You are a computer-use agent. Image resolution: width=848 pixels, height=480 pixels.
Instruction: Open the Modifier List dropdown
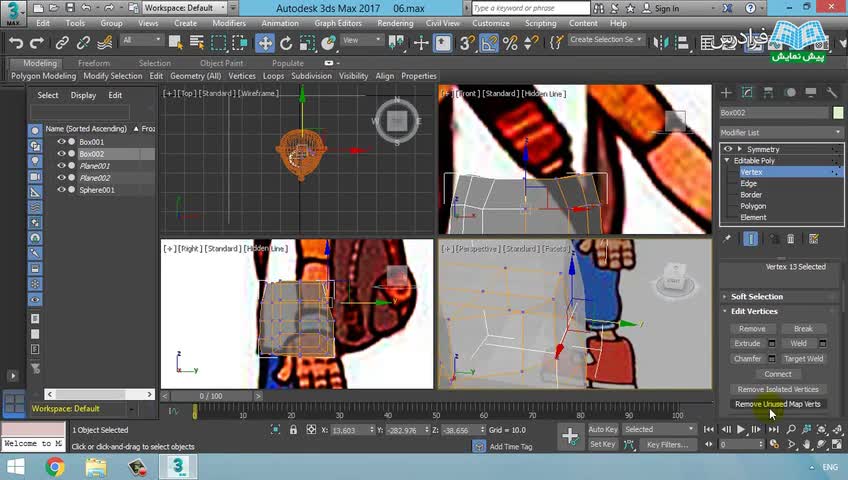point(781,132)
